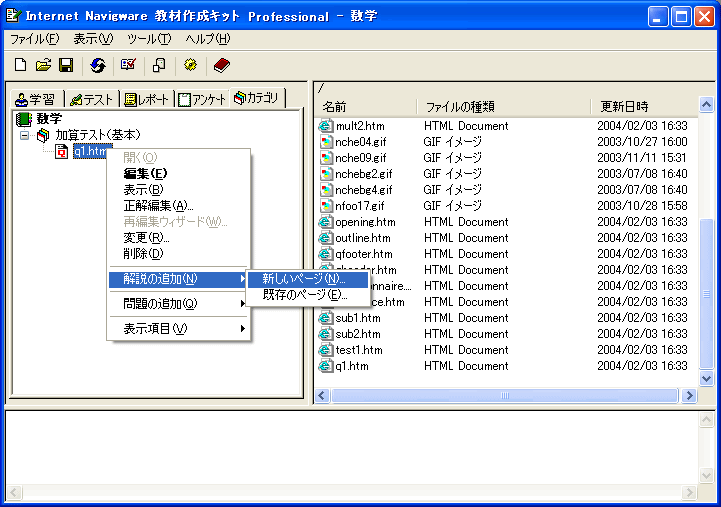Viewport: 721px width, 507px height.
Task: Collapse the 加算テスト(基本) tree node
Action: pos(24,135)
